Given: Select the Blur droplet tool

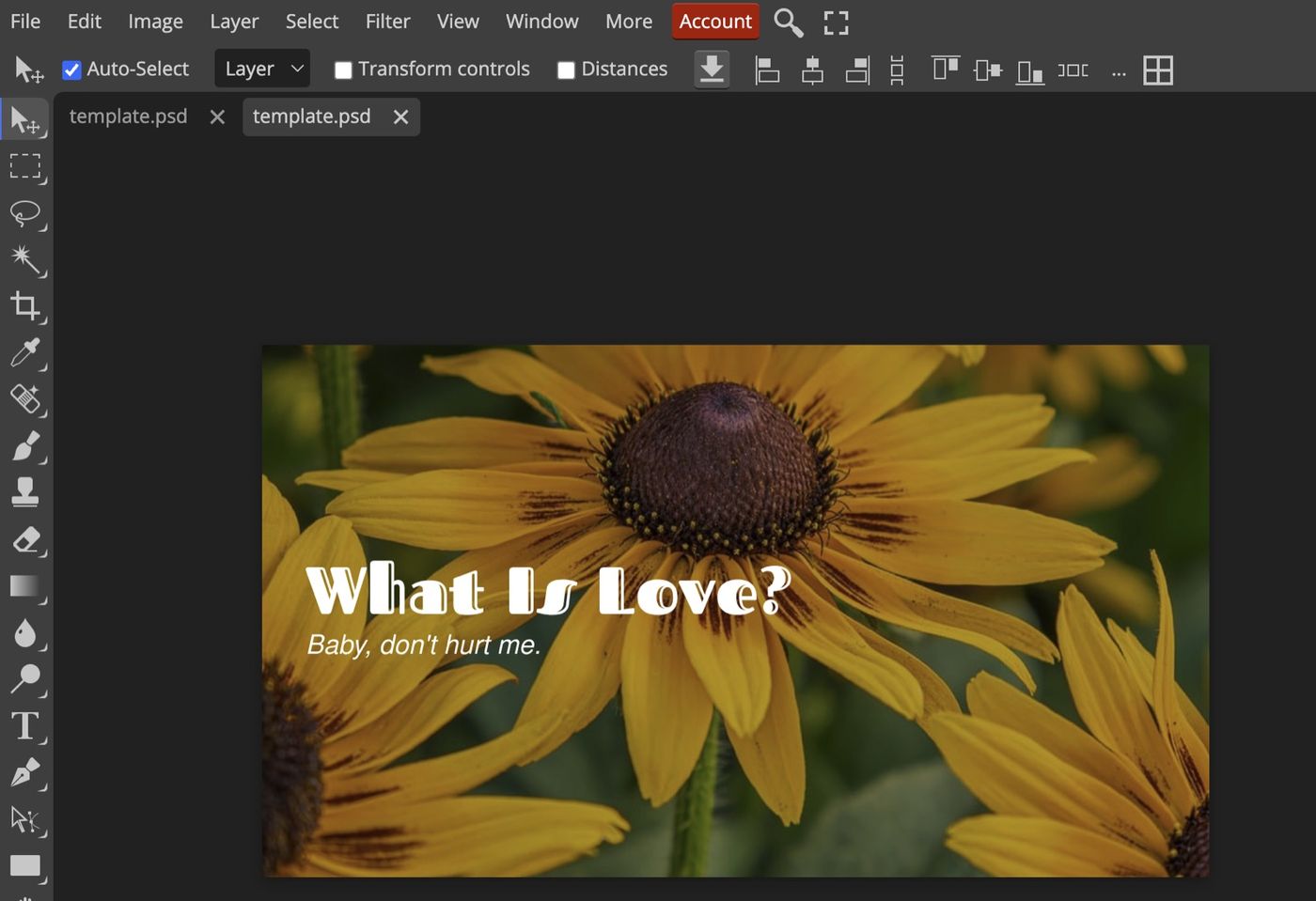Looking at the screenshot, I should [25, 633].
